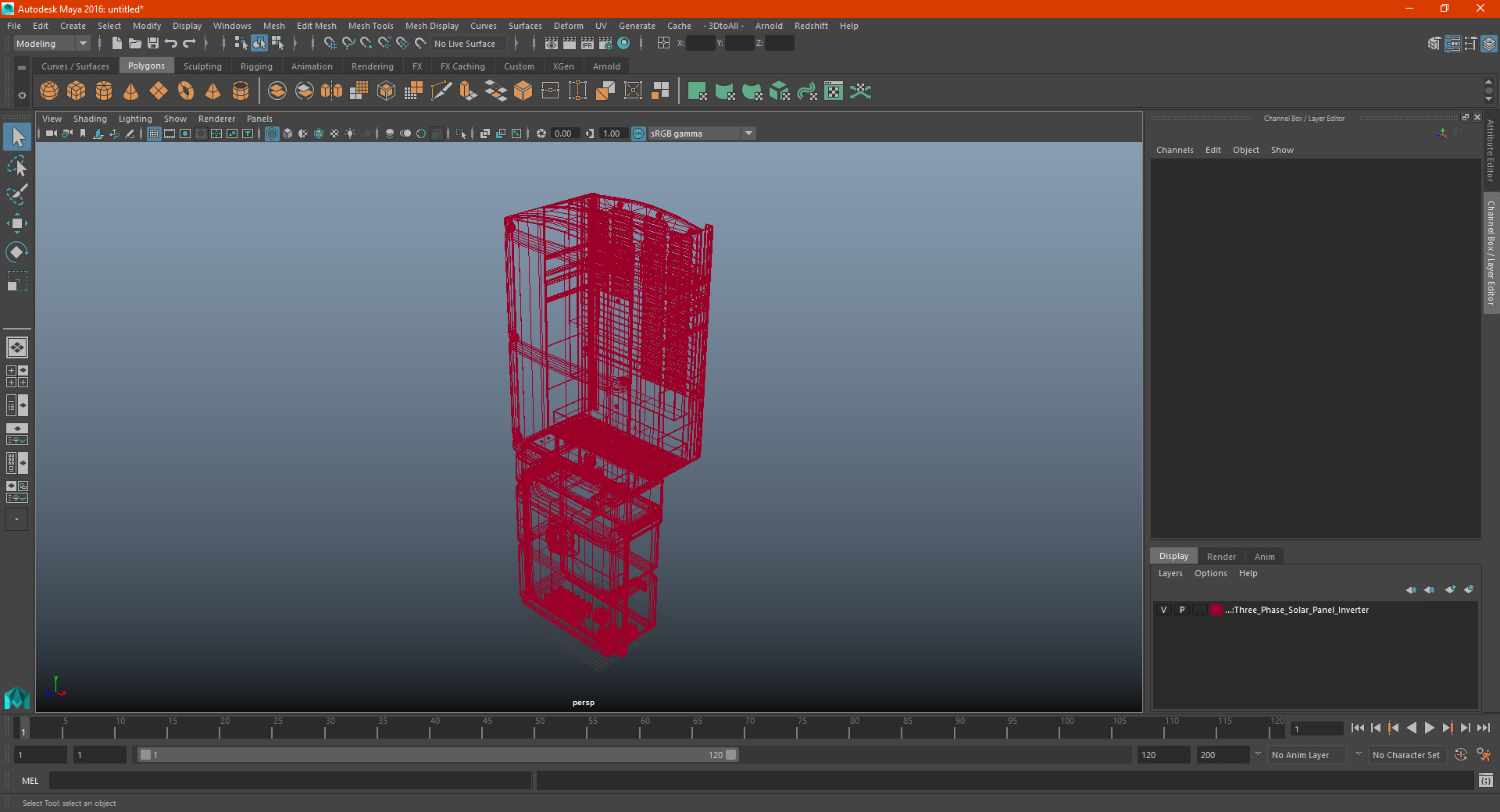The width and height of the screenshot is (1500, 812).
Task: Toggle the V visibility box of the Three_Phase_Solar_Panel_Inverter layer
Action: [x=1163, y=610]
